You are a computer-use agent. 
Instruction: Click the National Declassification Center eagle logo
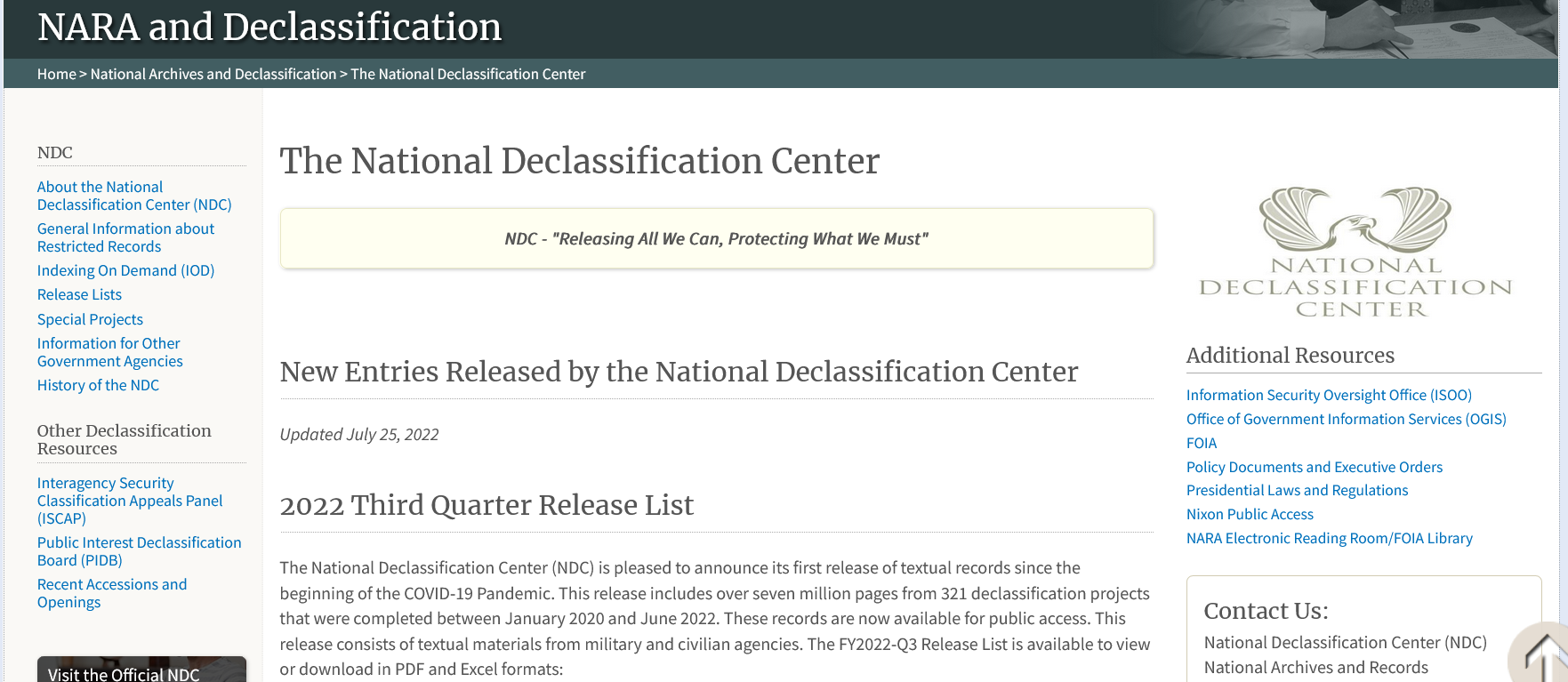[x=1355, y=252]
